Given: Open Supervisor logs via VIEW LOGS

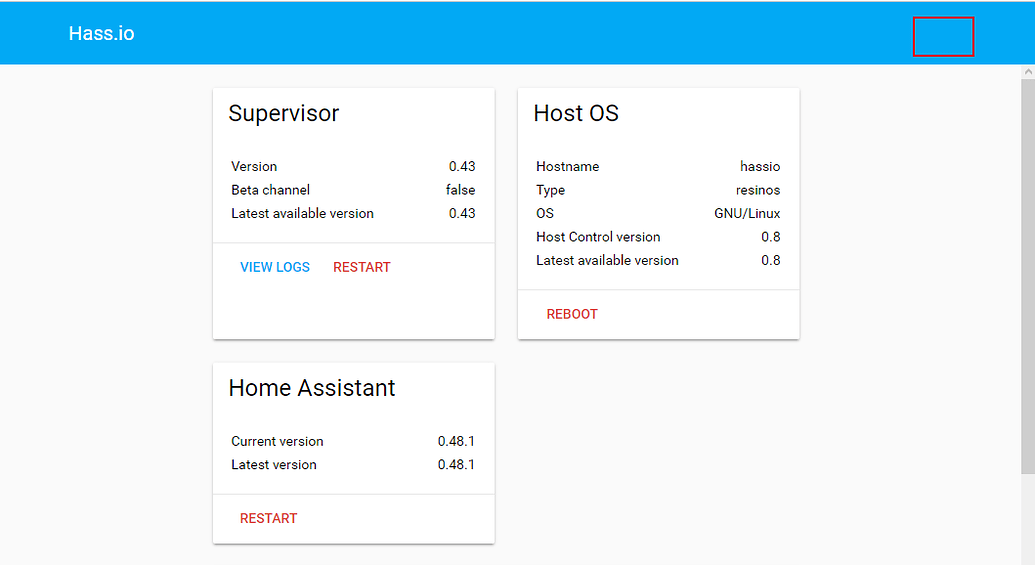Looking at the screenshot, I should coord(275,267).
